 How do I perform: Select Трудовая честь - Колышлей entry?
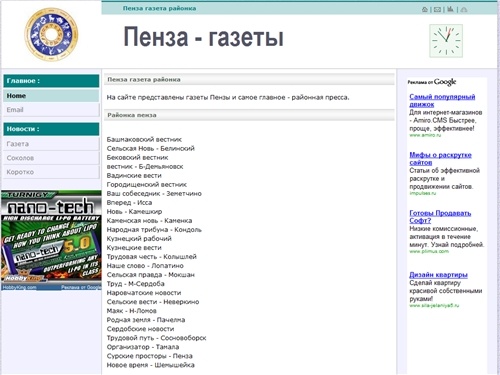[x=152, y=257]
